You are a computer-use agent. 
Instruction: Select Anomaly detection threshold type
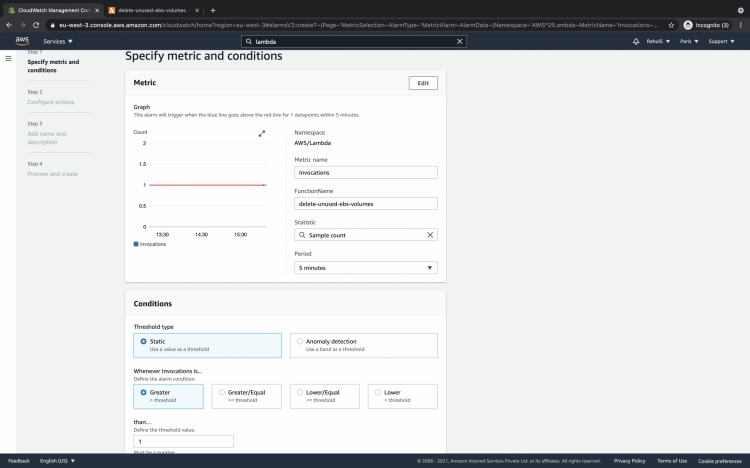[x=299, y=341]
